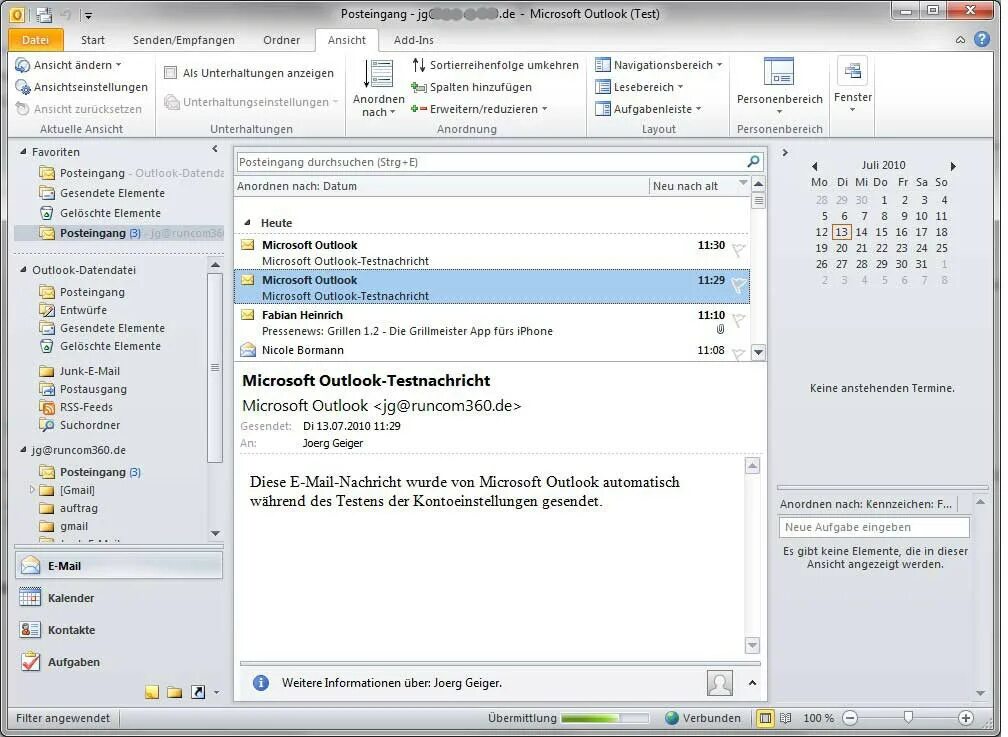Collapse the Favoriten section
This screenshot has width=1008, height=737.
23,152
